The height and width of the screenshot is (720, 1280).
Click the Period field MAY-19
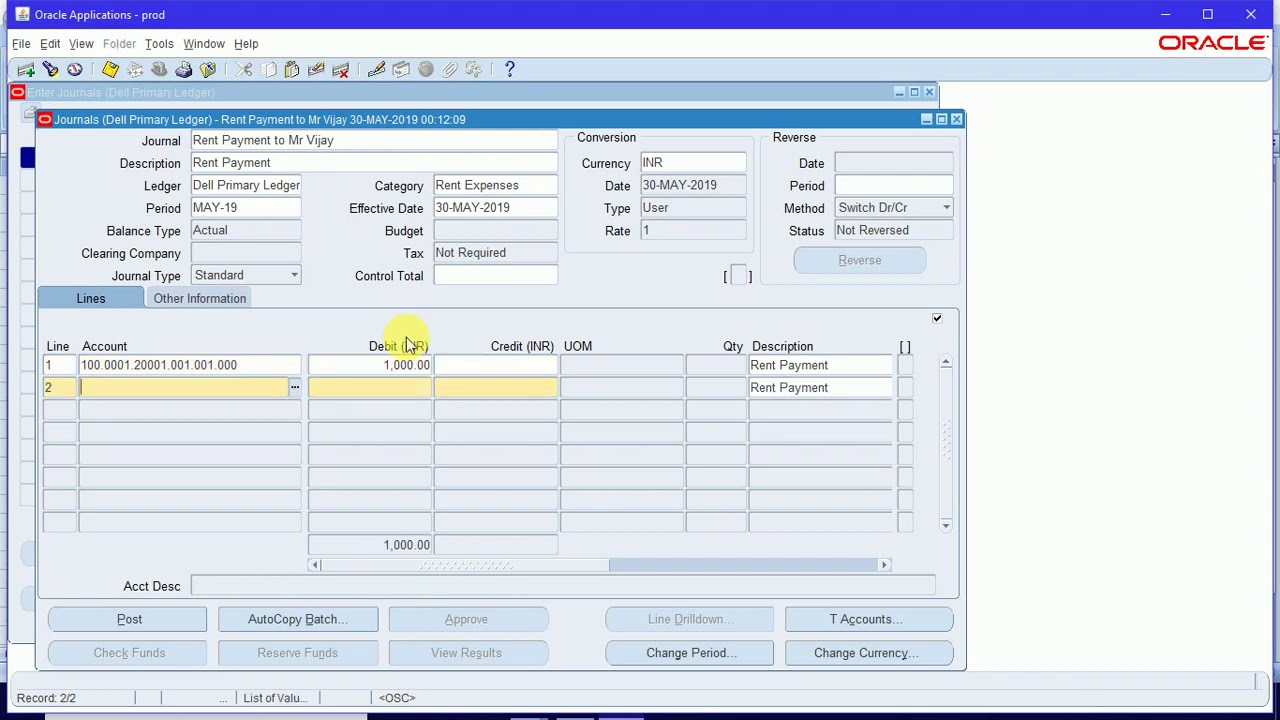pos(245,208)
